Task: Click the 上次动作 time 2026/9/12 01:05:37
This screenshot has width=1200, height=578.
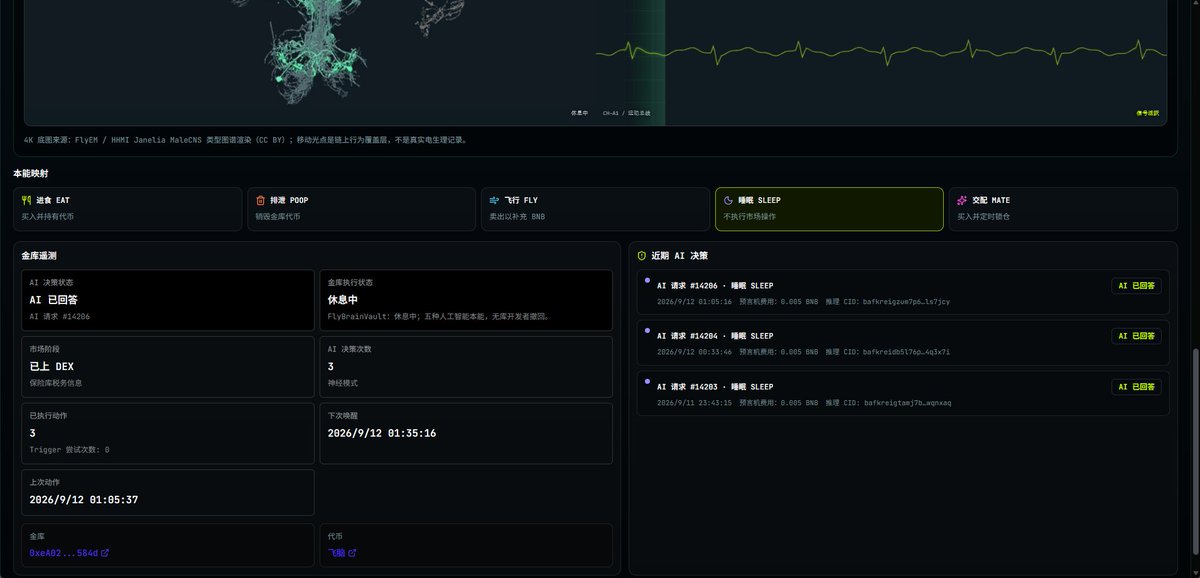Action: 83,499
